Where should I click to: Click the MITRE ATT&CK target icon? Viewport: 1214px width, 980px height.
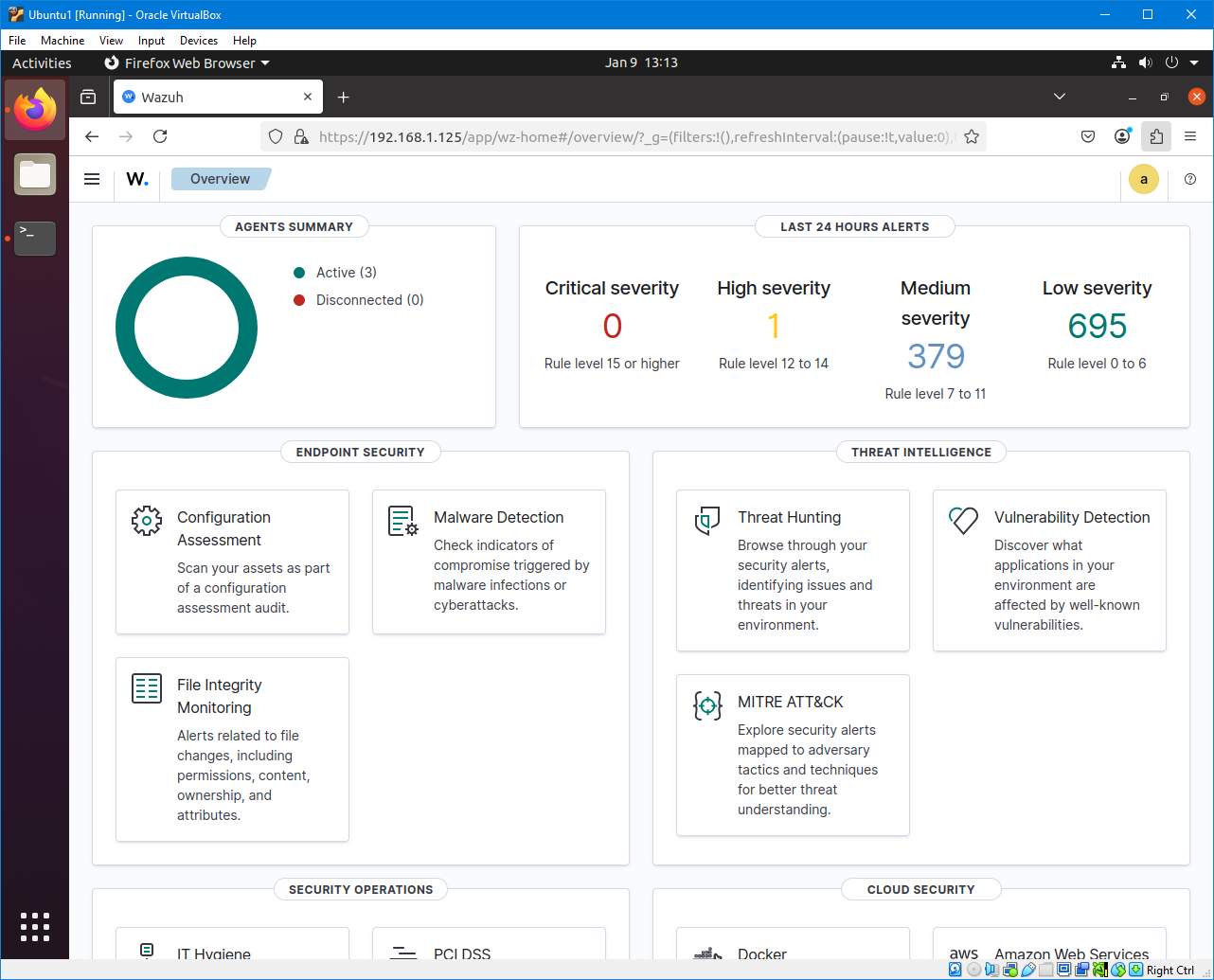pyautogui.click(x=707, y=705)
